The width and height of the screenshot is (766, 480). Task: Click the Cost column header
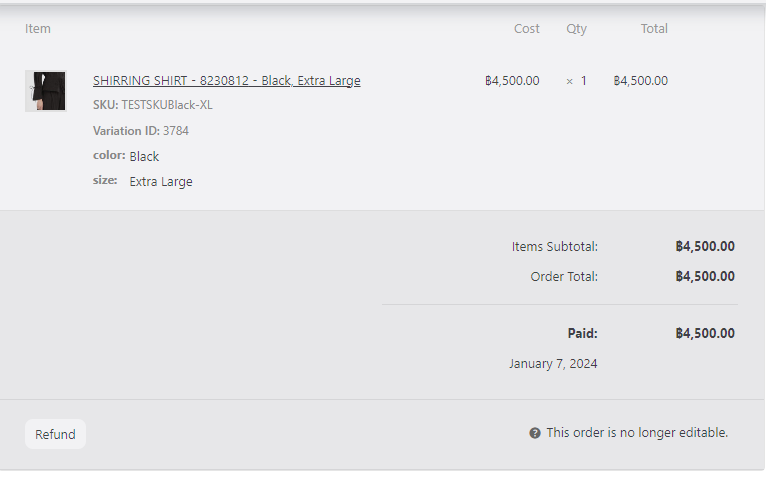pyautogui.click(x=527, y=29)
